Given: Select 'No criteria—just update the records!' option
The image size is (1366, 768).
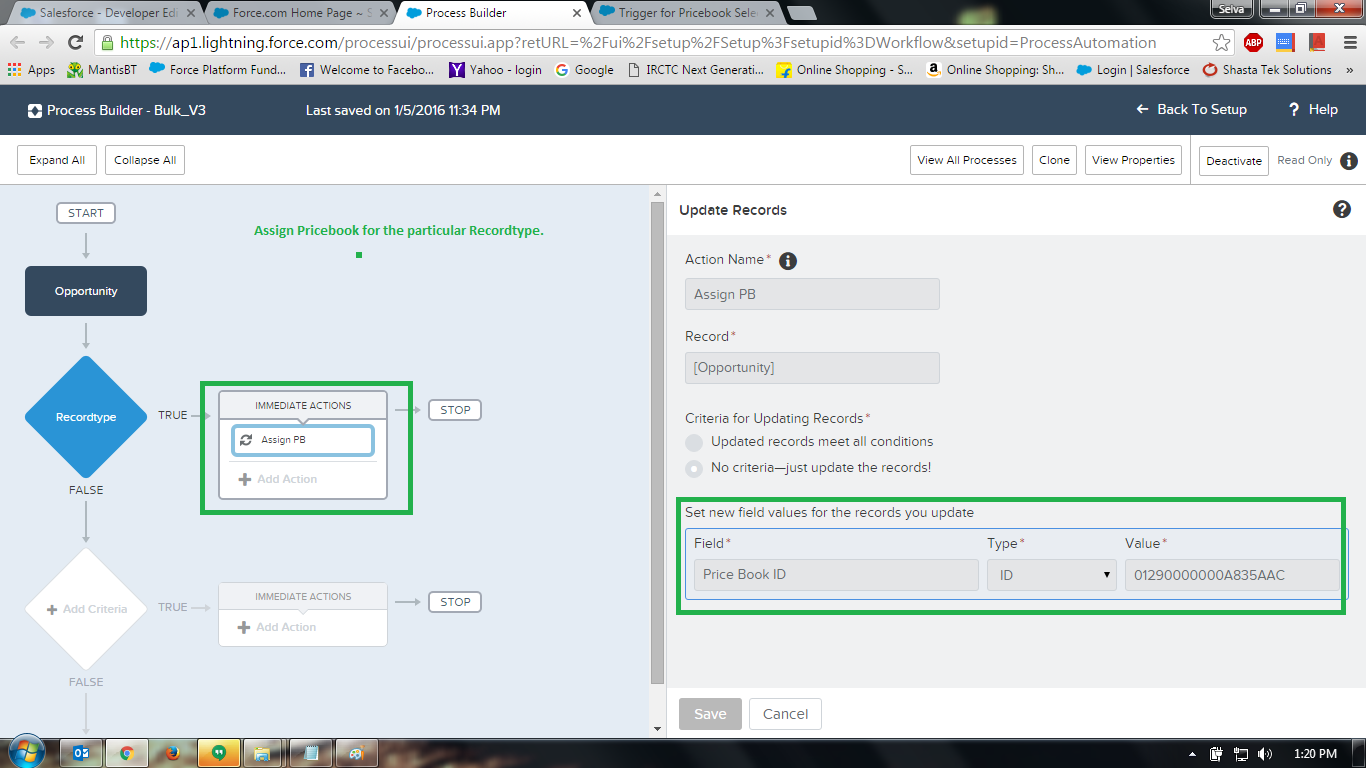Looking at the screenshot, I should [x=694, y=468].
